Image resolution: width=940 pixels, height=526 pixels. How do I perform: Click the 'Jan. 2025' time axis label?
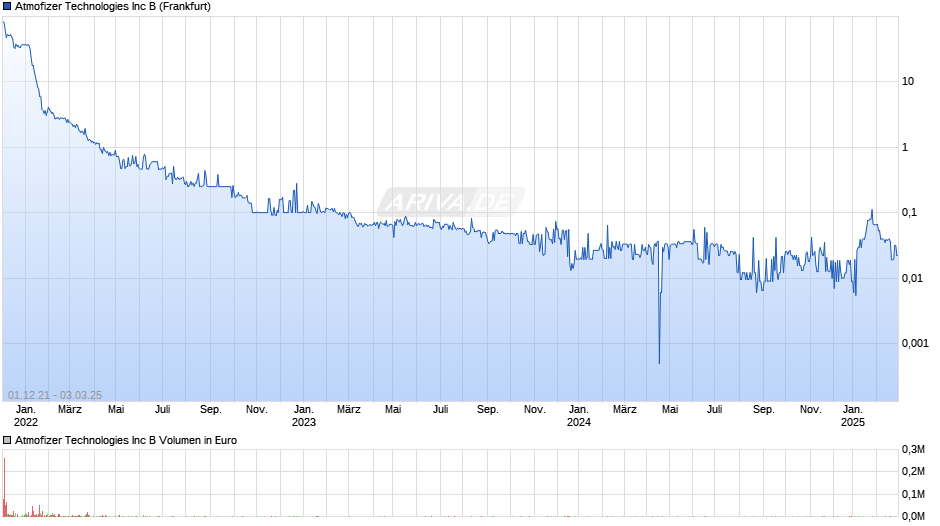(x=852, y=416)
